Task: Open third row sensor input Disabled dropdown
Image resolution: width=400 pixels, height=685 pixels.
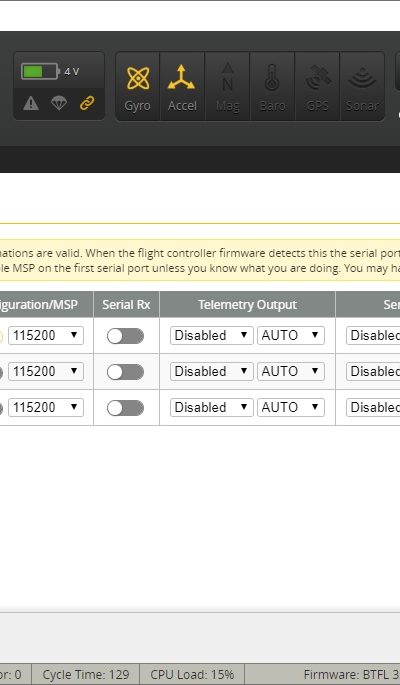Action: coord(373,408)
